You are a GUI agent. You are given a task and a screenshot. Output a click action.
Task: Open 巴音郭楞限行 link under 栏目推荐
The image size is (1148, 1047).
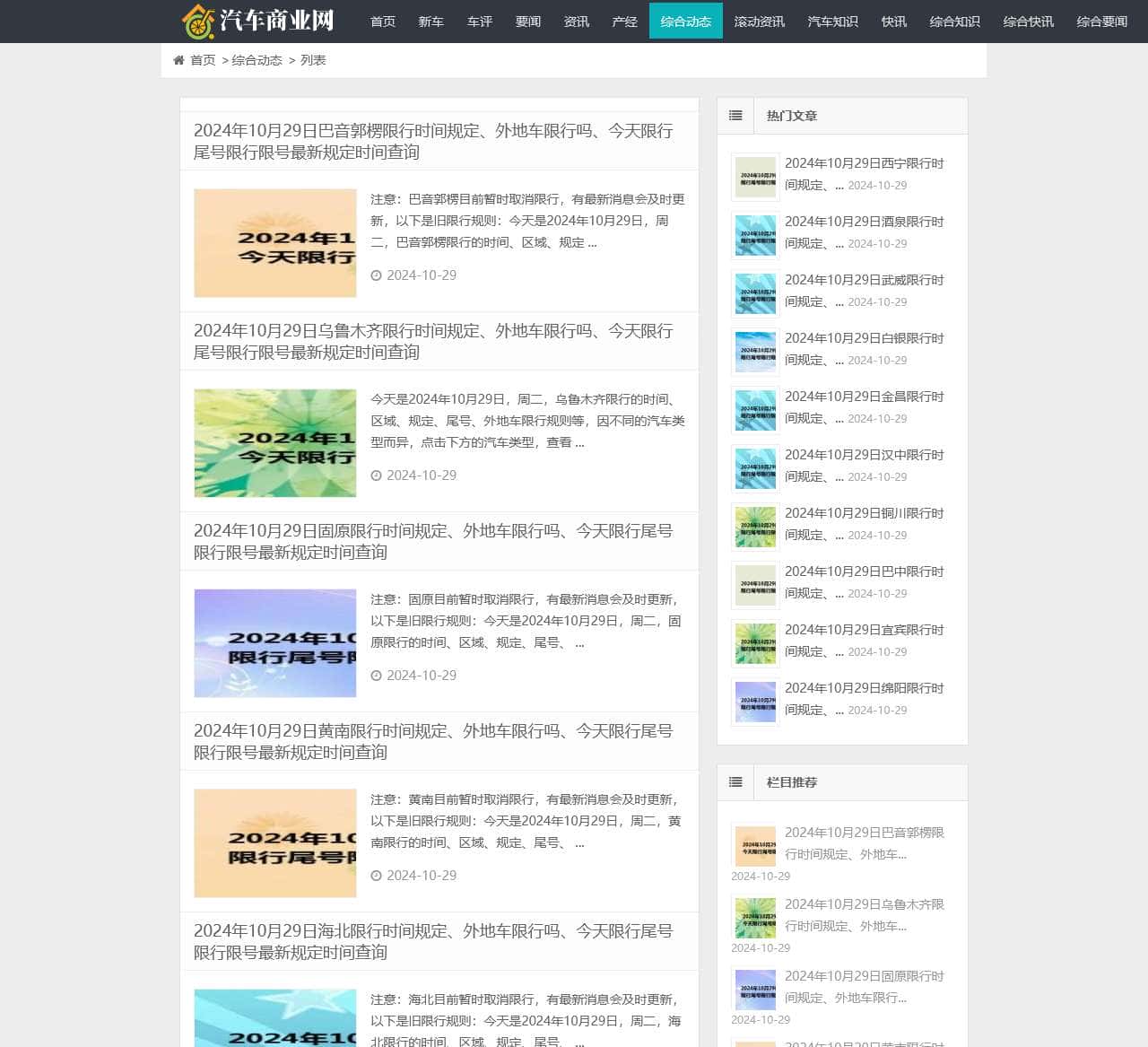click(x=865, y=843)
